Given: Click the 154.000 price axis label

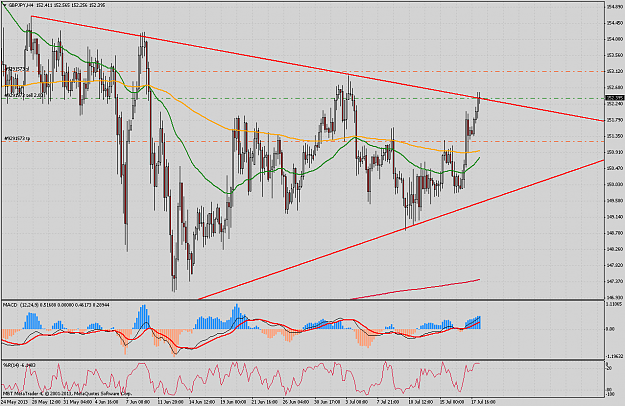Looking at the screenshot, I should pyautogui.click(x=614, y=39).
